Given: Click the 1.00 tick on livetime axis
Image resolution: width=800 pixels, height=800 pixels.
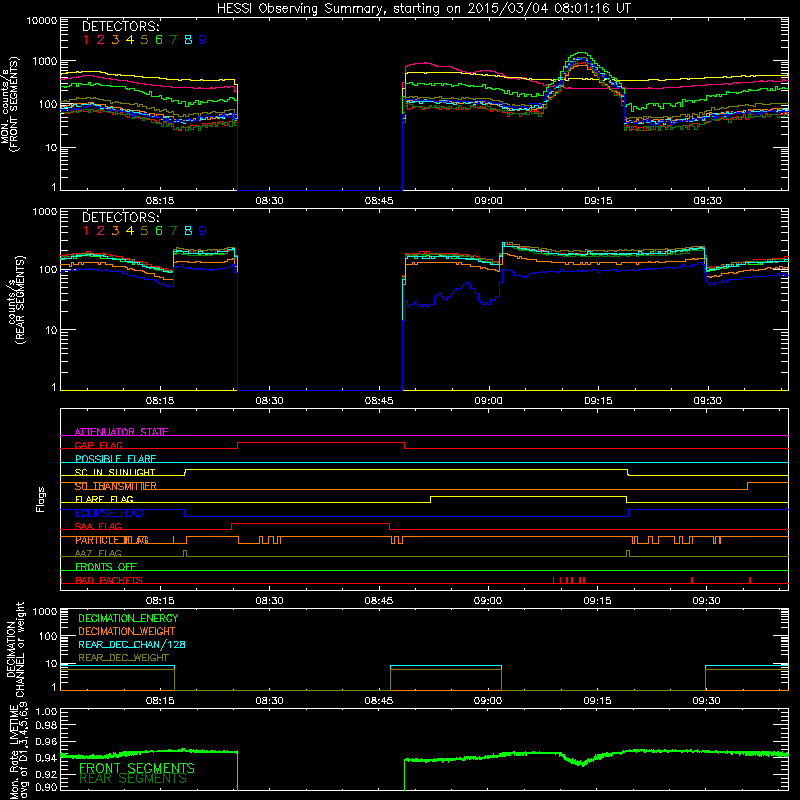Looking at the screenshot, I should click(x=46, y=711).
